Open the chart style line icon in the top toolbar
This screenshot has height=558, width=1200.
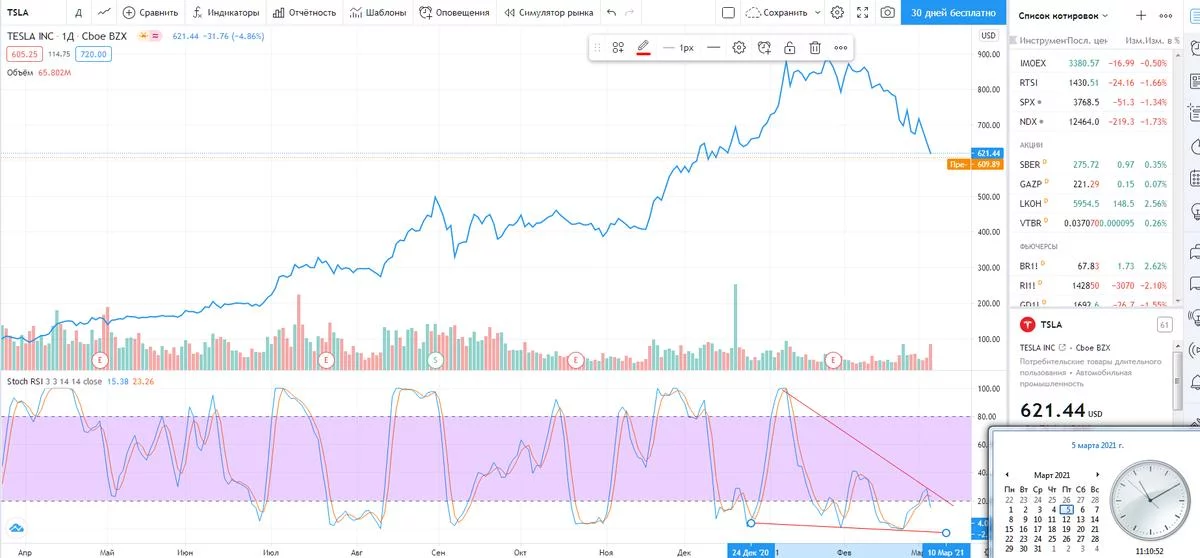[x=104, y=13]
